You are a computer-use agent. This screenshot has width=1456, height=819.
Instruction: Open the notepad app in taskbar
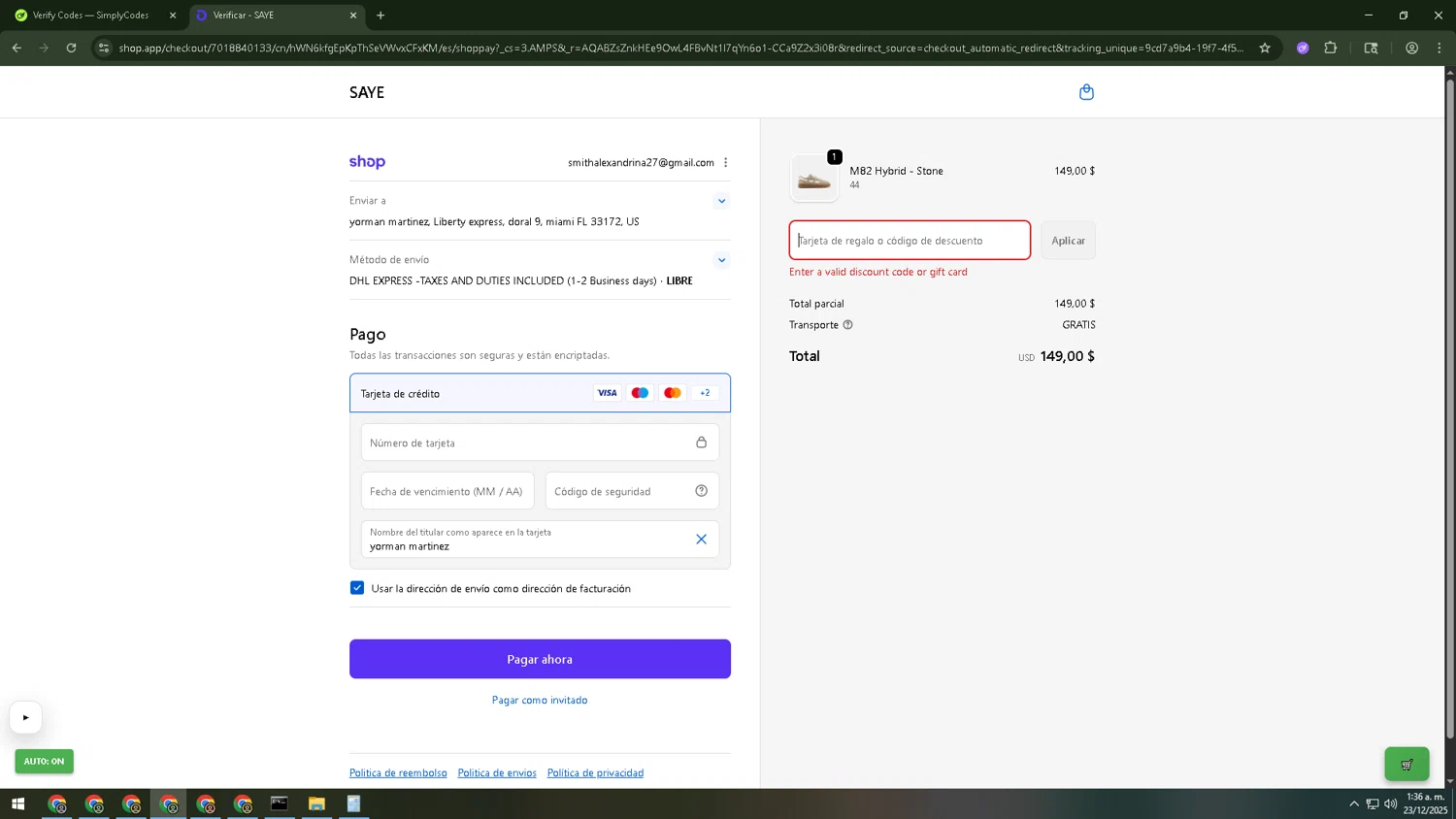coord(353,803)
